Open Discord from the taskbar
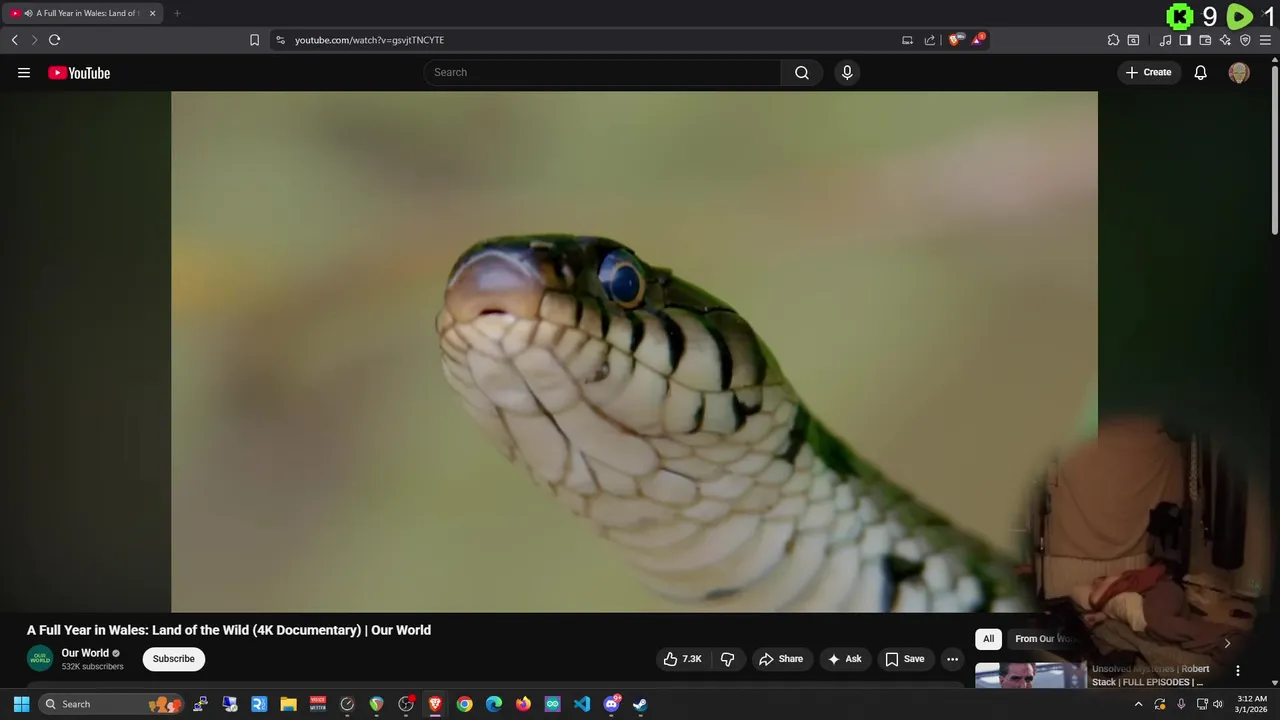Image resolution: width=1280 pixels, height=720 pixels. 611,704
